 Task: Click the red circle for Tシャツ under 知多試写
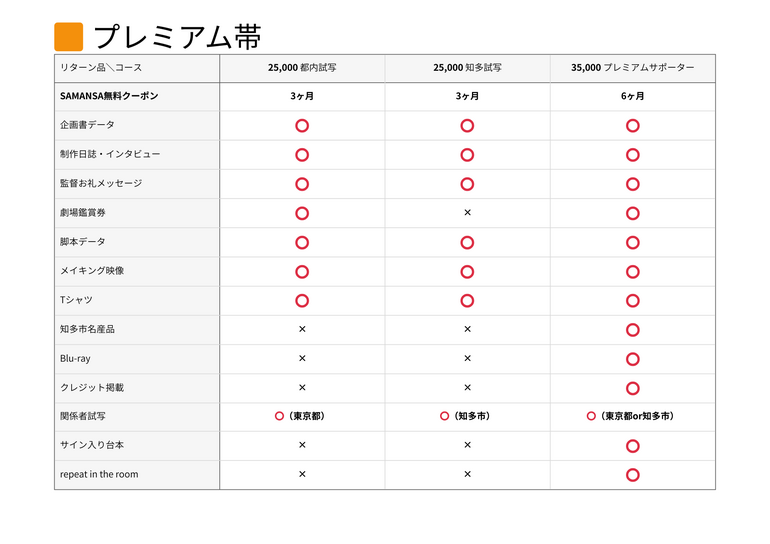click(467, 300)
